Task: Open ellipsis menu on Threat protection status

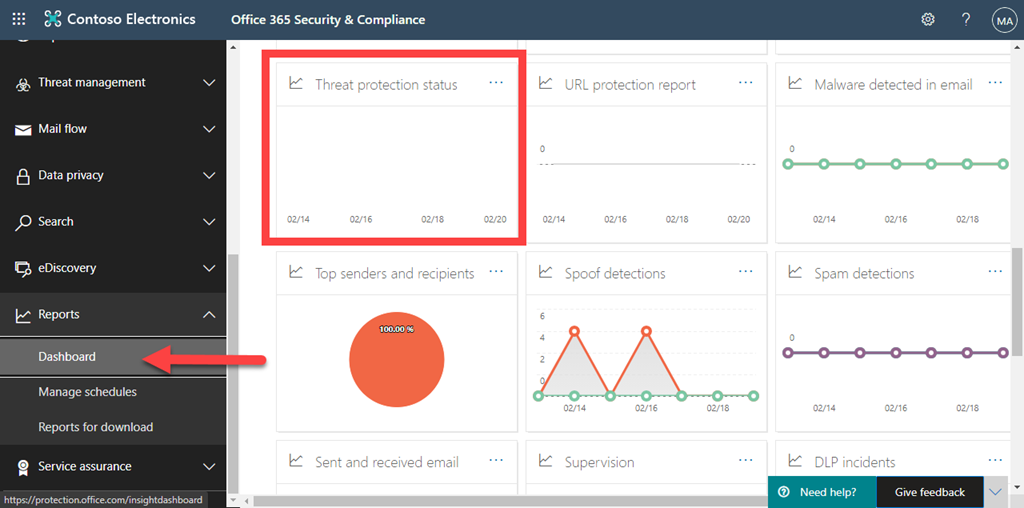Action: (496, 83)
